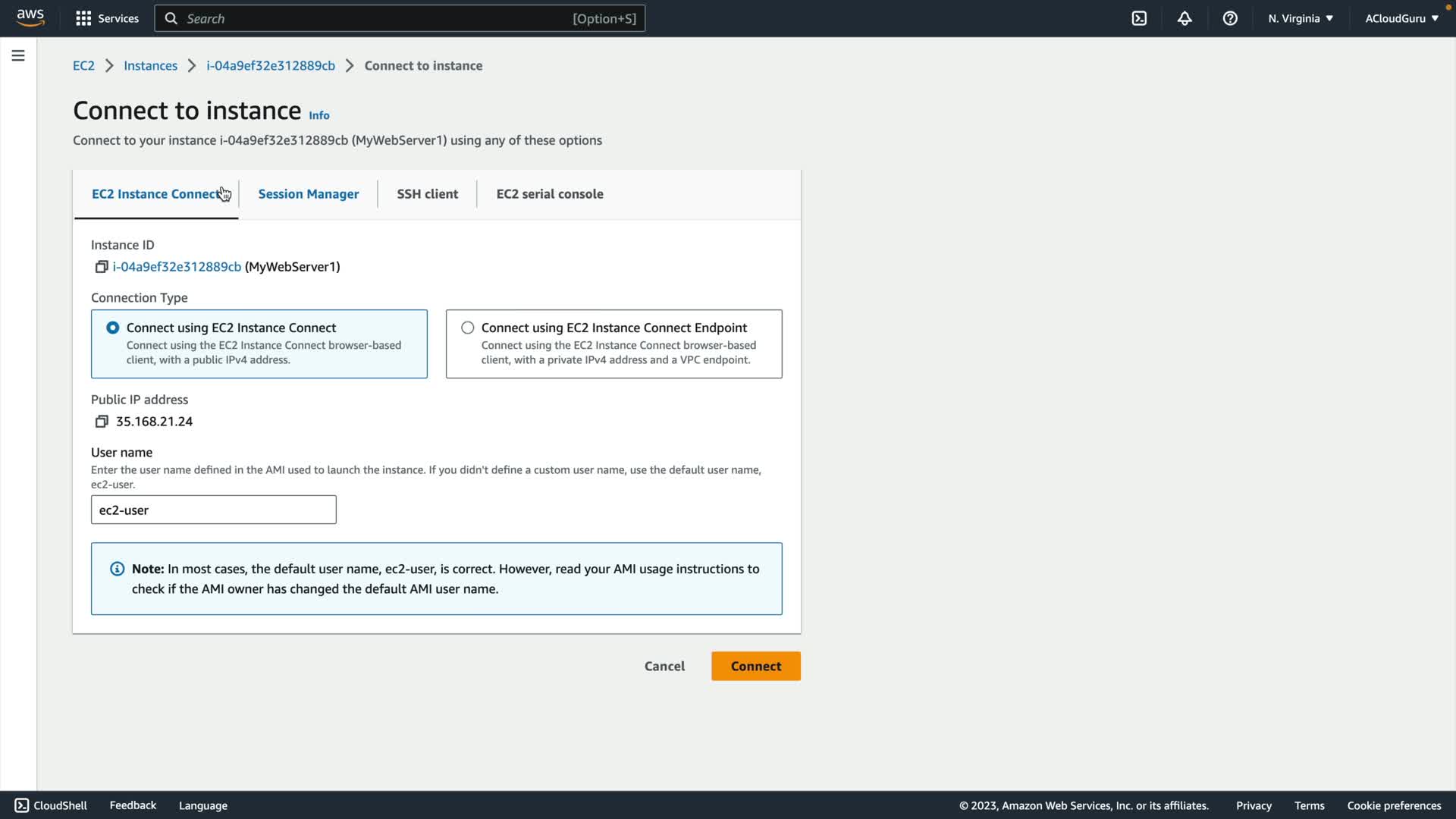Expand the hamburger side navigation
The image size is (1456, 819).
point(18,55)
